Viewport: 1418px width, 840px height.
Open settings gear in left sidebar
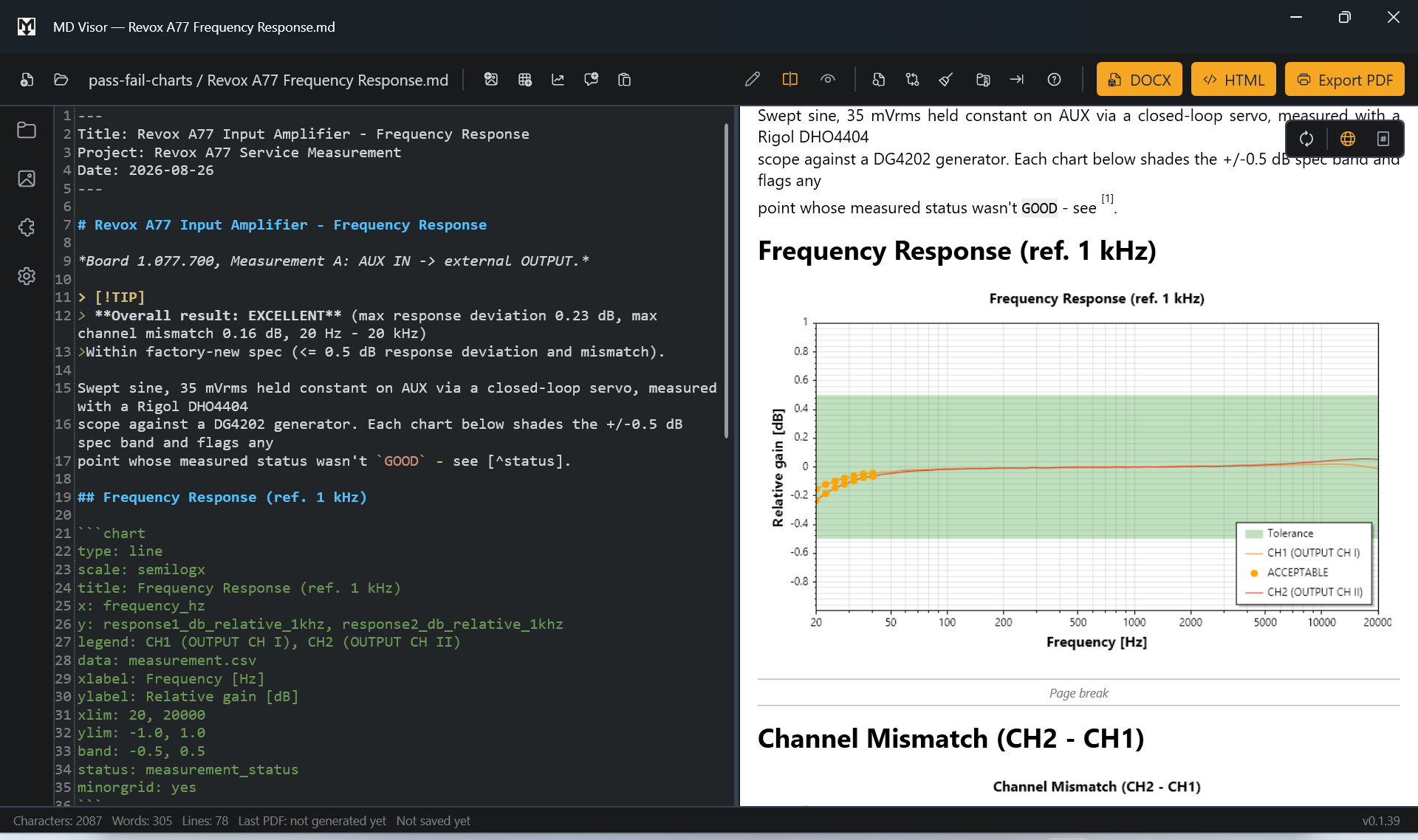[x=27, y=276]
